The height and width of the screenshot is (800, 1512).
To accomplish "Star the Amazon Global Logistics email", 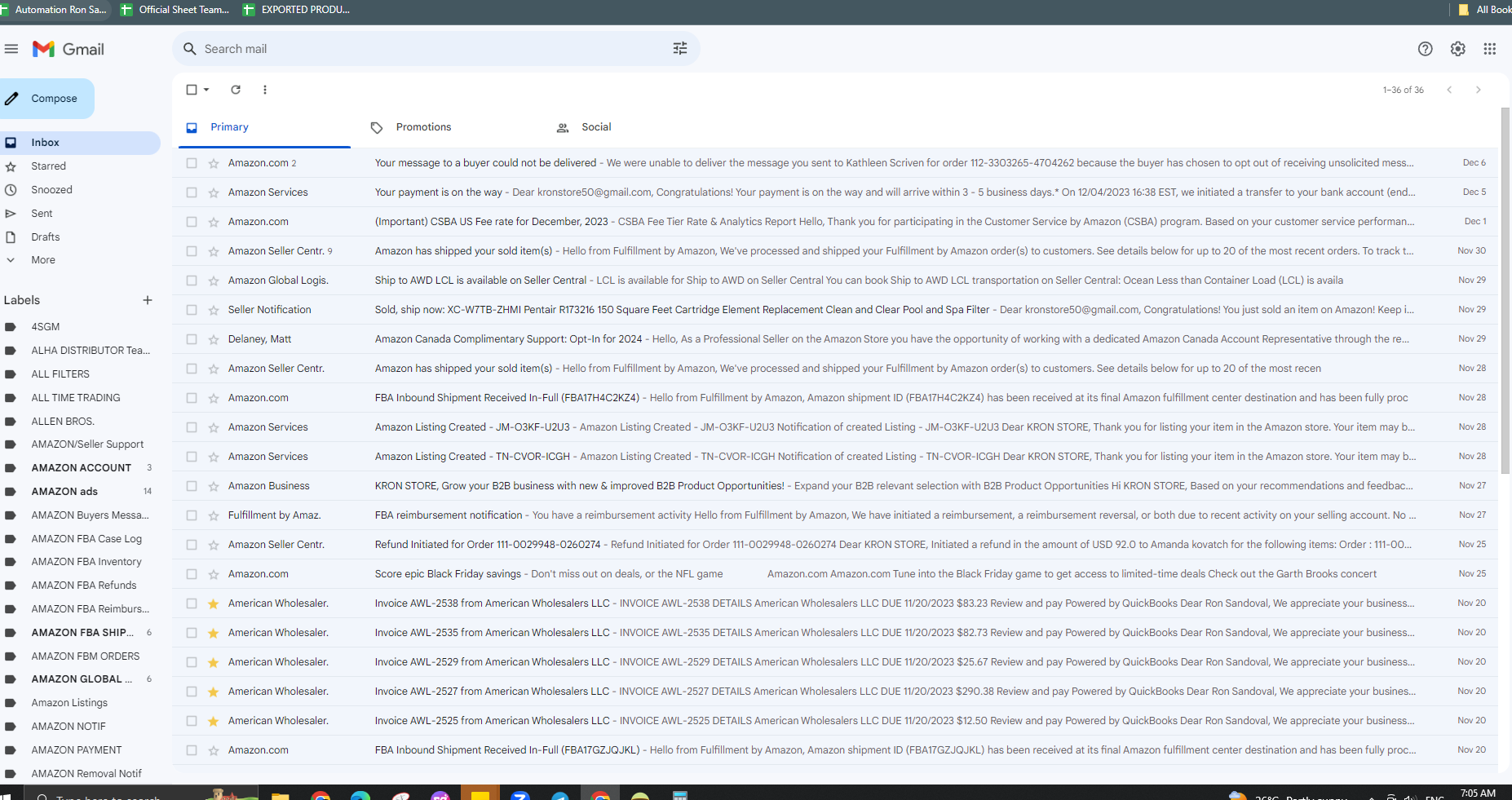I will point(214,281).
